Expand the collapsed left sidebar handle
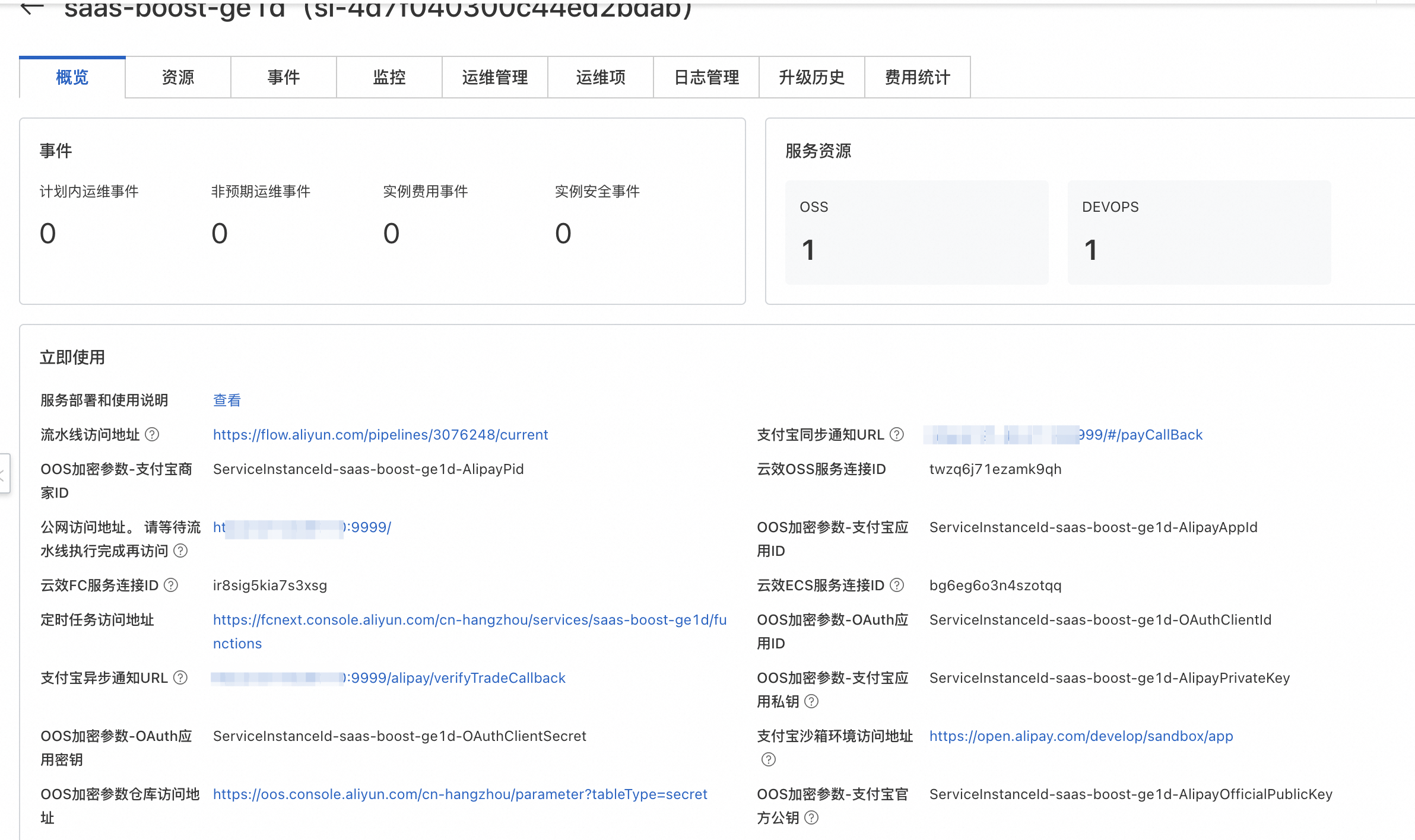 coord(4,473)
